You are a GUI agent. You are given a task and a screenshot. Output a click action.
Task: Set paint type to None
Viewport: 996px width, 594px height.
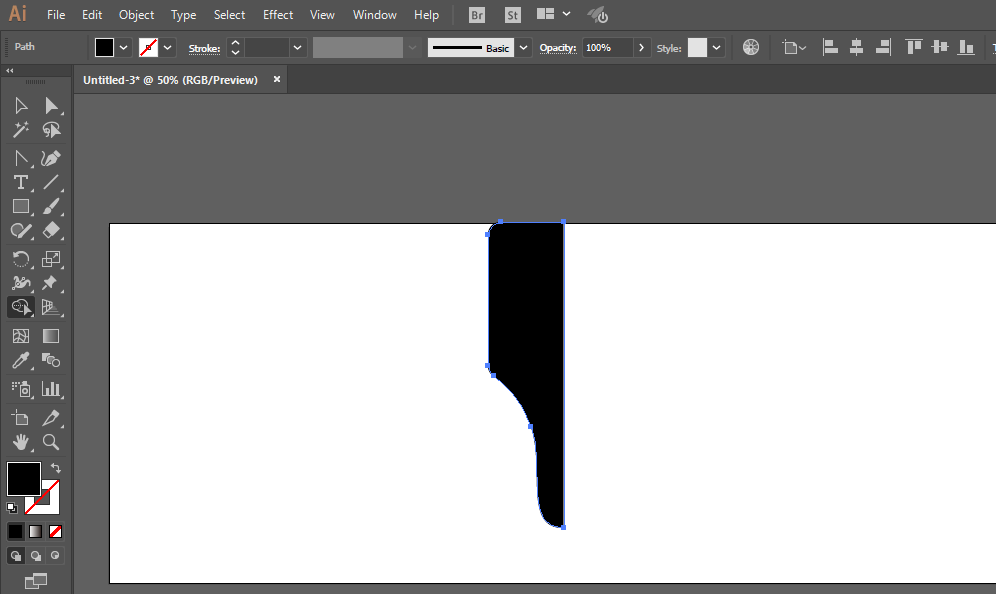point(55,531)
